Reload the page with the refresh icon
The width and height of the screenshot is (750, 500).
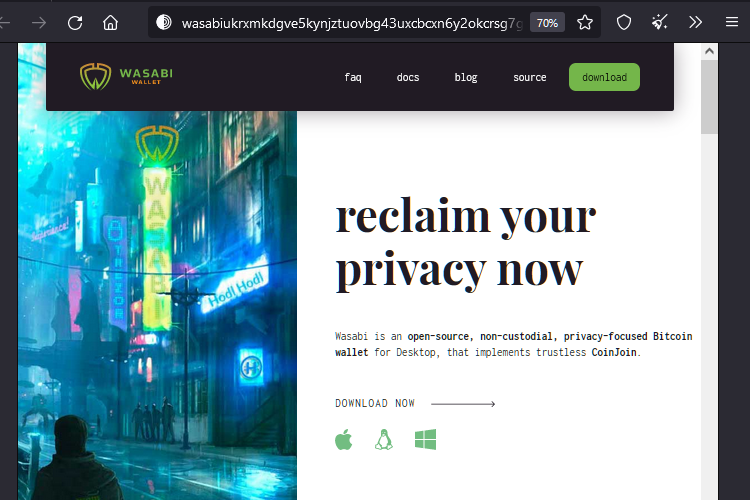click(75, 22)
